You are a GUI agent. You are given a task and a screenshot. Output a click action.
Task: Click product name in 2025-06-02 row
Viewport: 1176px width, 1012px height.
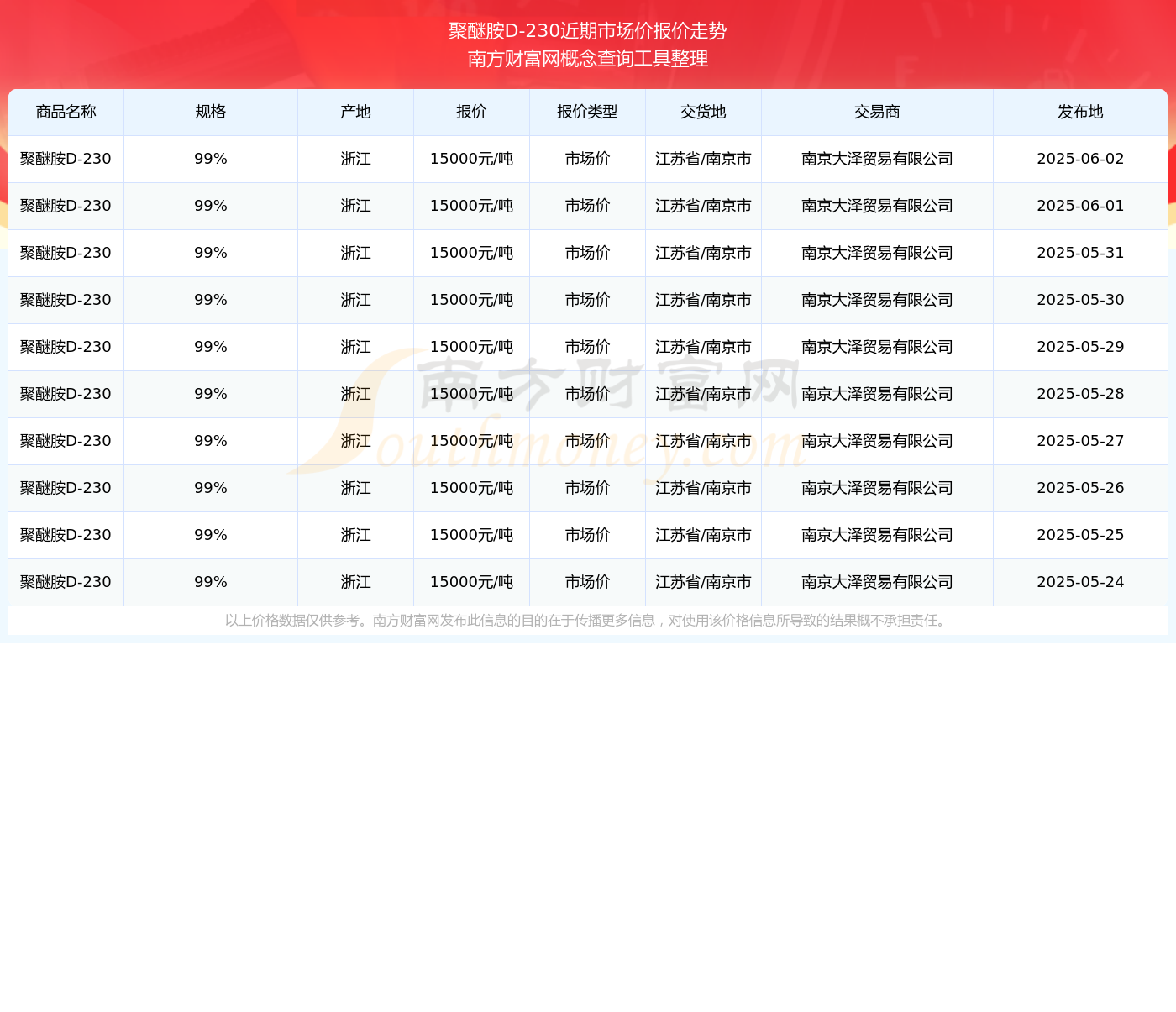click(x=66, y=159)
